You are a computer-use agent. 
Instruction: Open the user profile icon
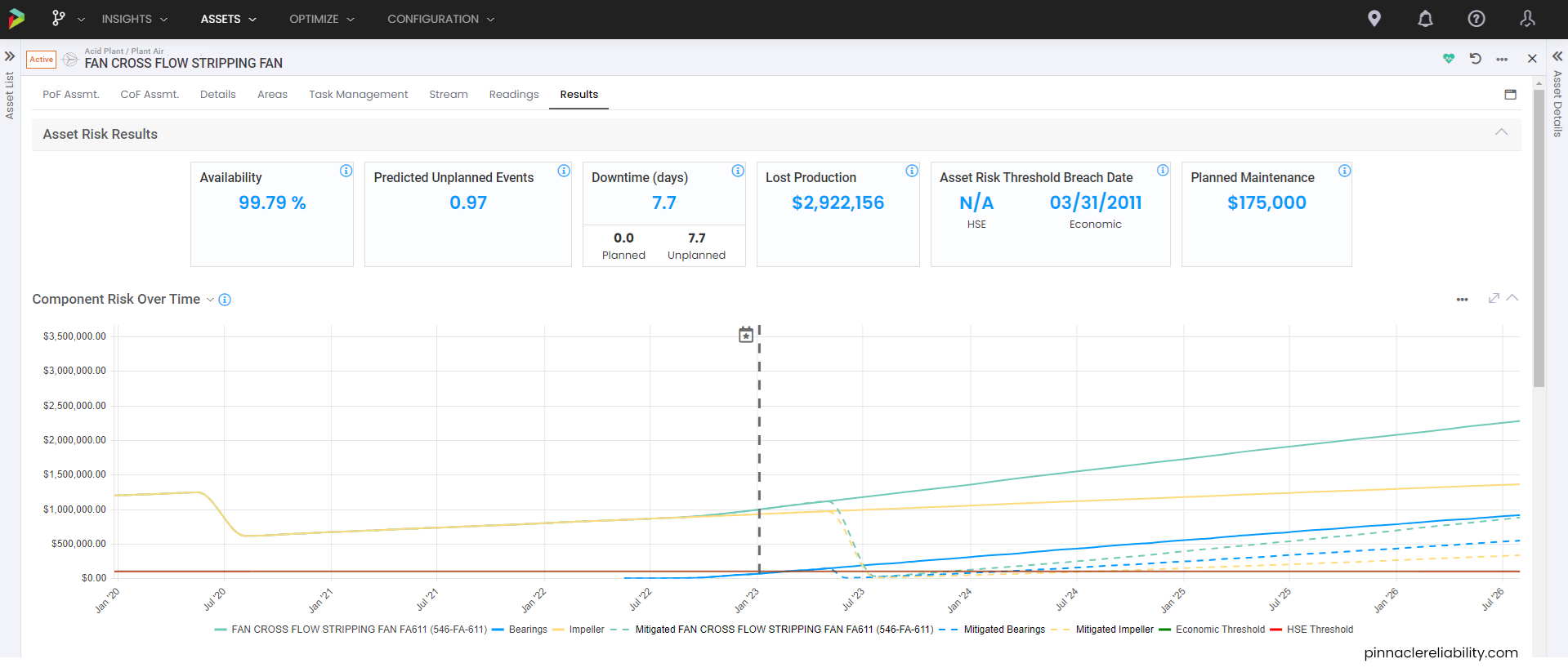point(1527,19)
